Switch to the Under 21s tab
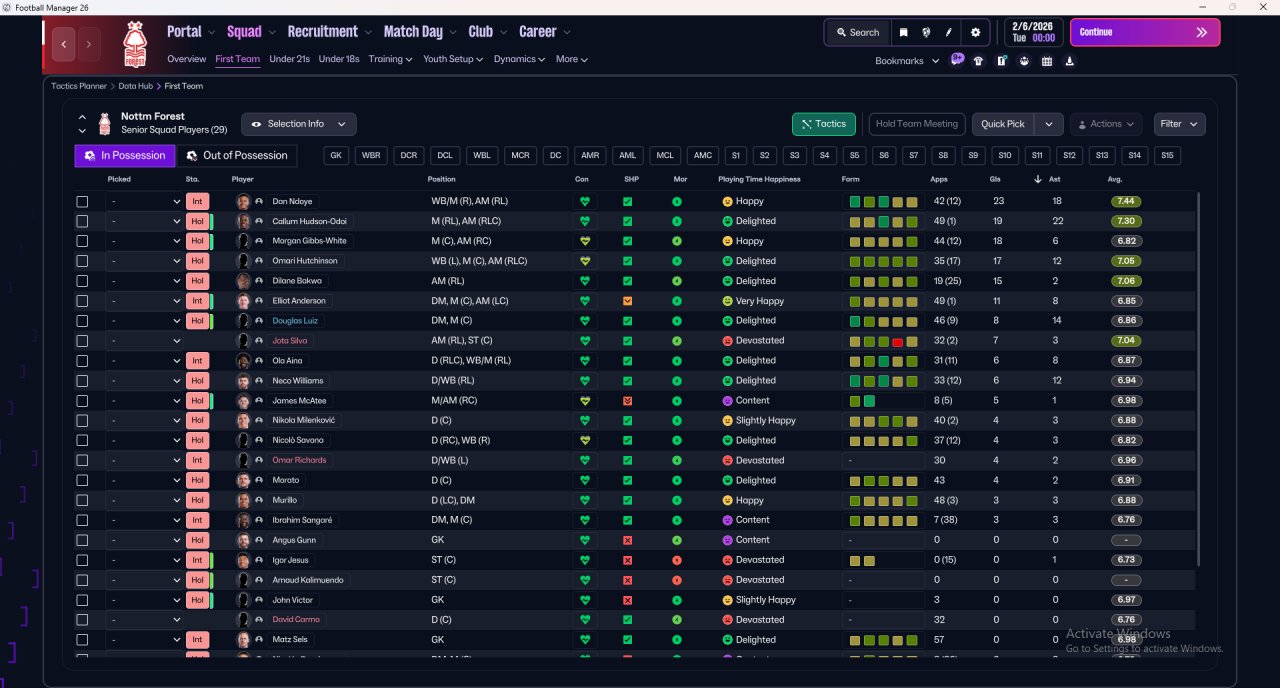 tap(289, 59)
